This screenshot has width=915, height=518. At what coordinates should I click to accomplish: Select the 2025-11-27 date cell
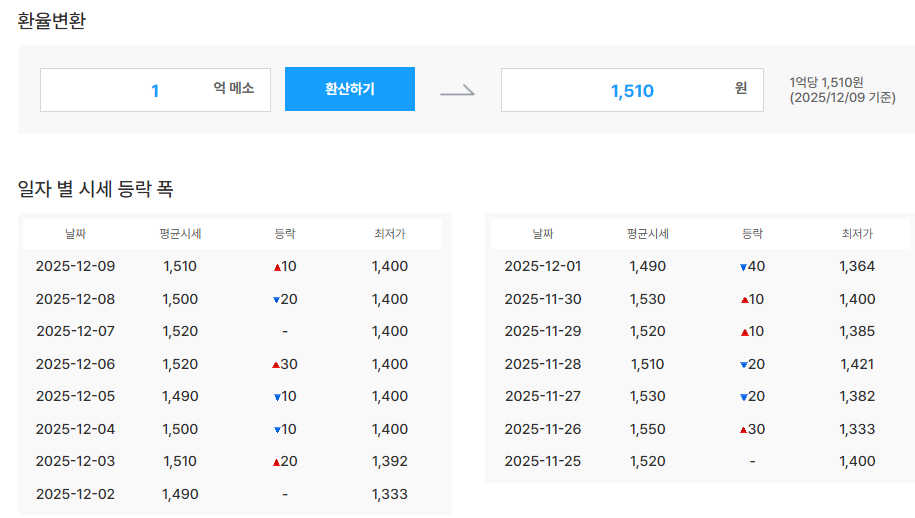(543, 397)
